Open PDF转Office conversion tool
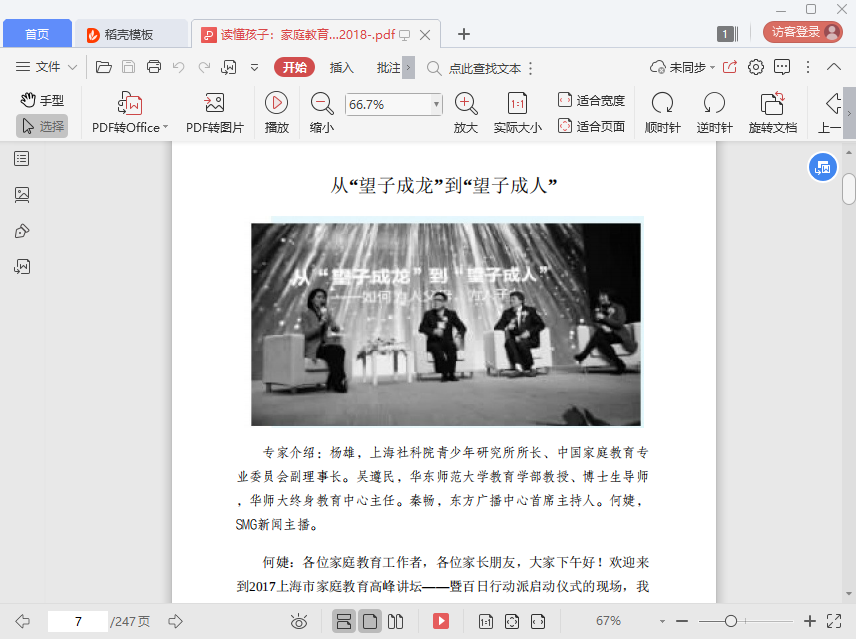This screenshot has width=856, height=639. (130, 113)
